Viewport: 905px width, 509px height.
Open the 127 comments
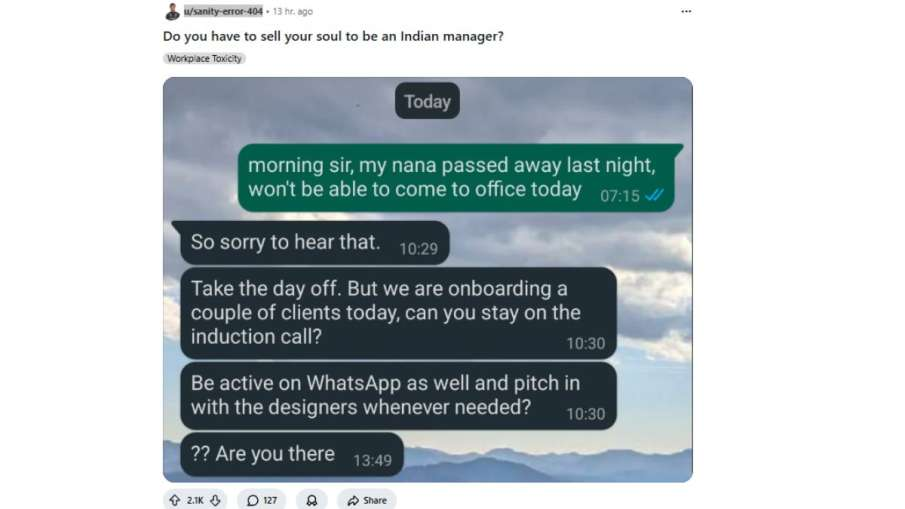pos(261,500)
